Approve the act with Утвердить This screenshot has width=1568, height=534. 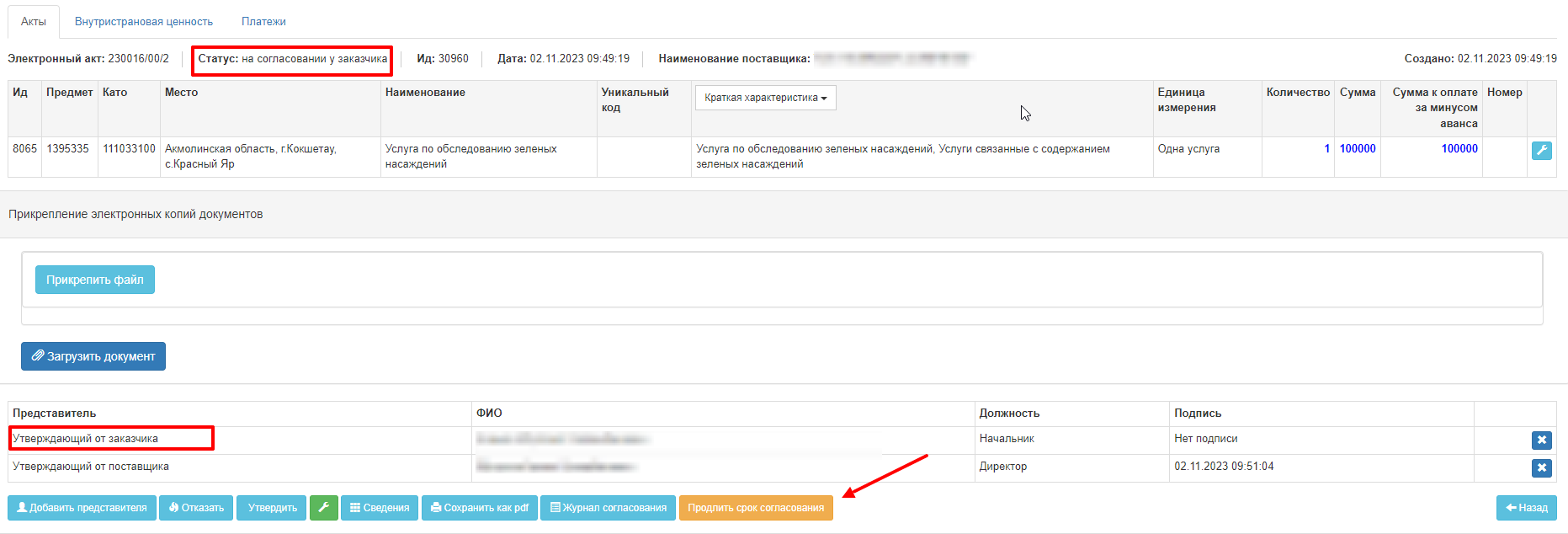tap(272, 508)
